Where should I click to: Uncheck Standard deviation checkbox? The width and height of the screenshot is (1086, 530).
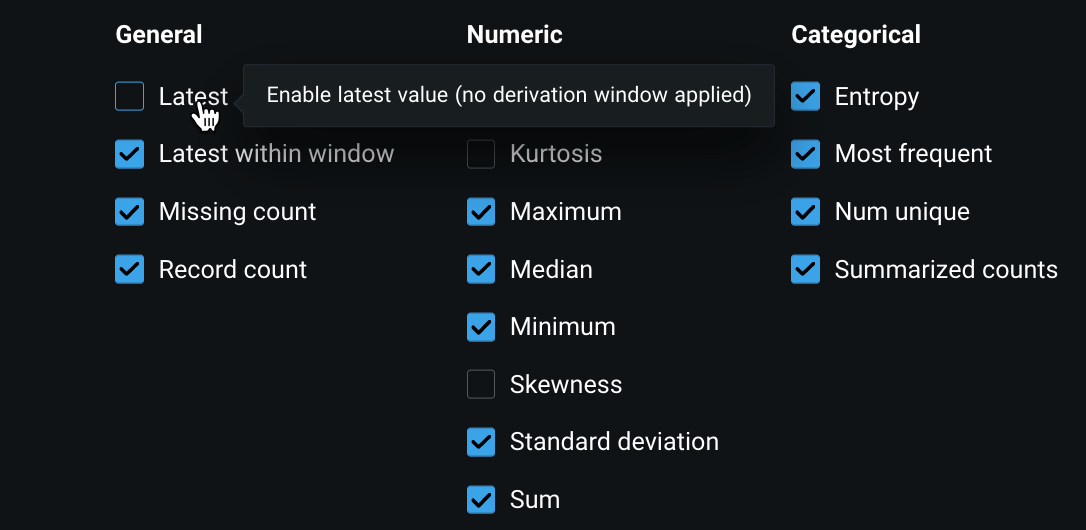coord(481,442)
